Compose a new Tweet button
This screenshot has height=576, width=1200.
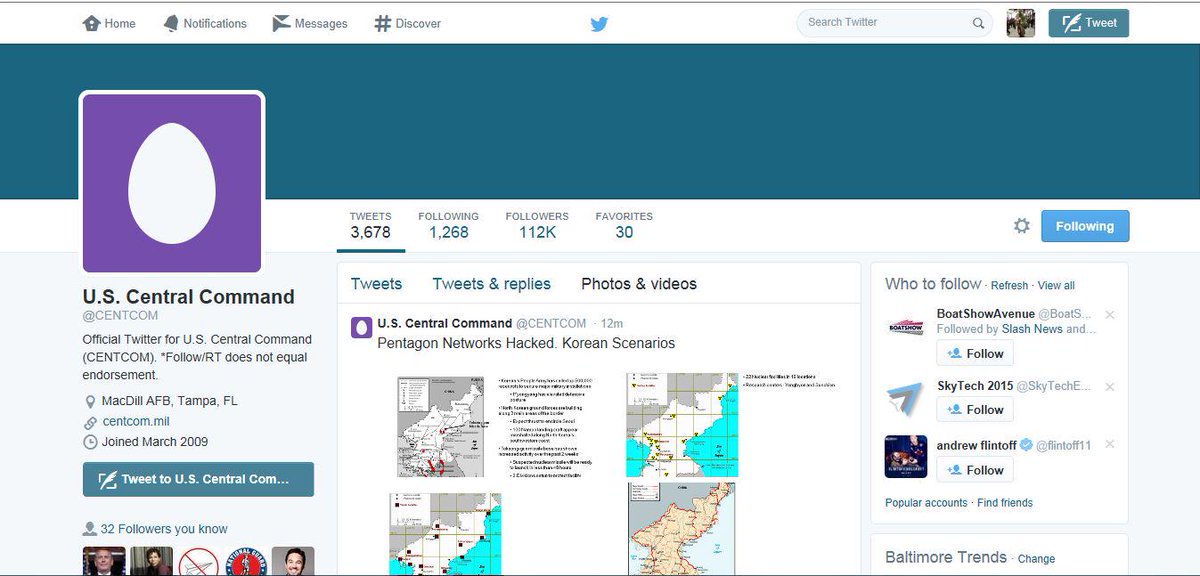[1088, 23]
